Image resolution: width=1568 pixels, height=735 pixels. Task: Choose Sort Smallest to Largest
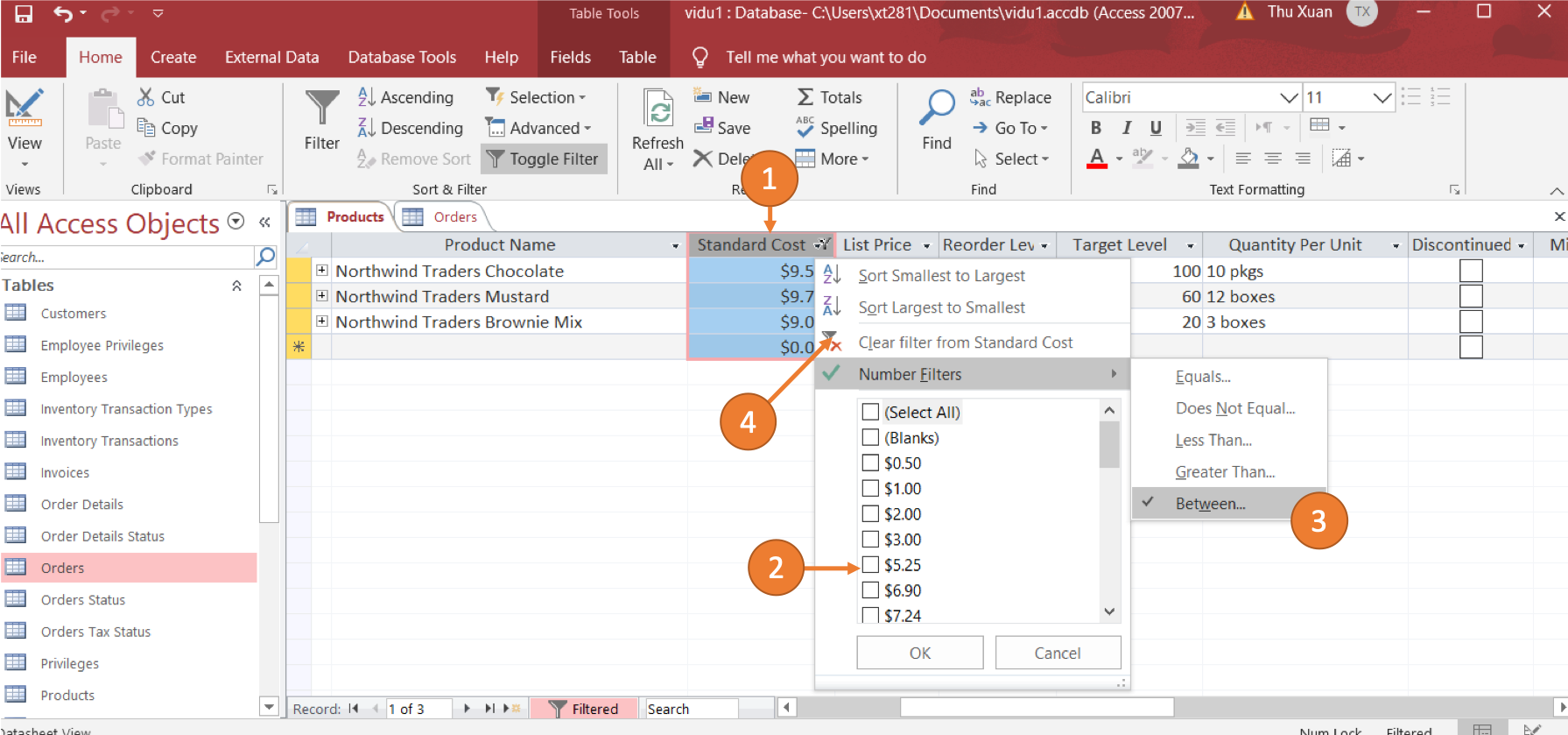[941, 275]
